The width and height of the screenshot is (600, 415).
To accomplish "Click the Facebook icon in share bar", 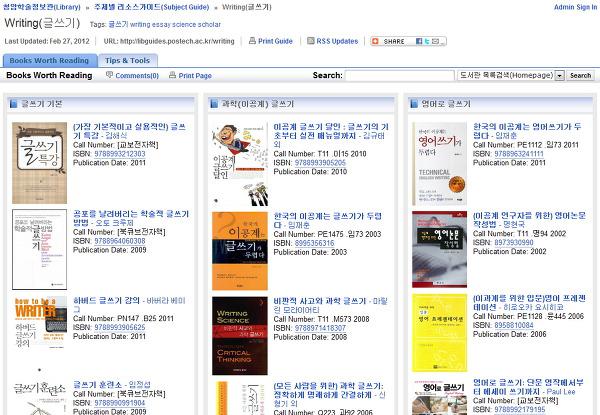I will [x=419, y=41].
